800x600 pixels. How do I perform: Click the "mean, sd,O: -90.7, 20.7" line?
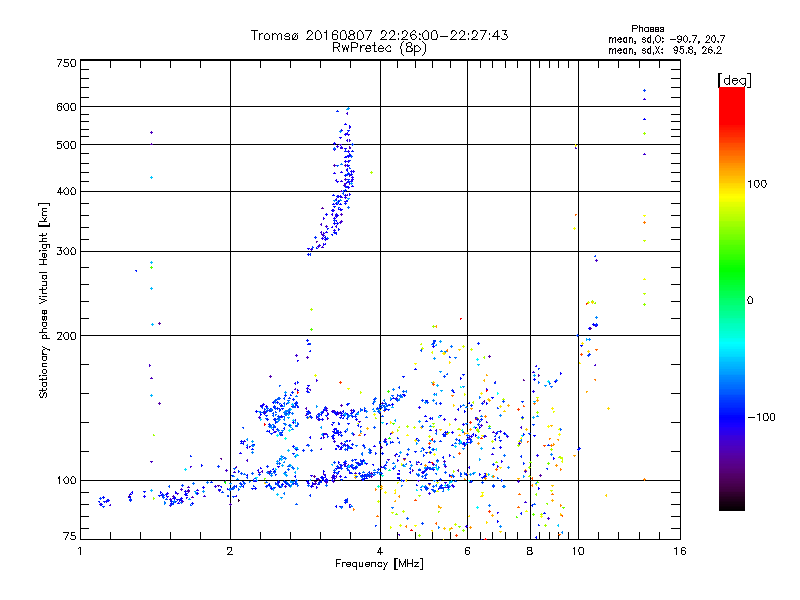point(666,39)
